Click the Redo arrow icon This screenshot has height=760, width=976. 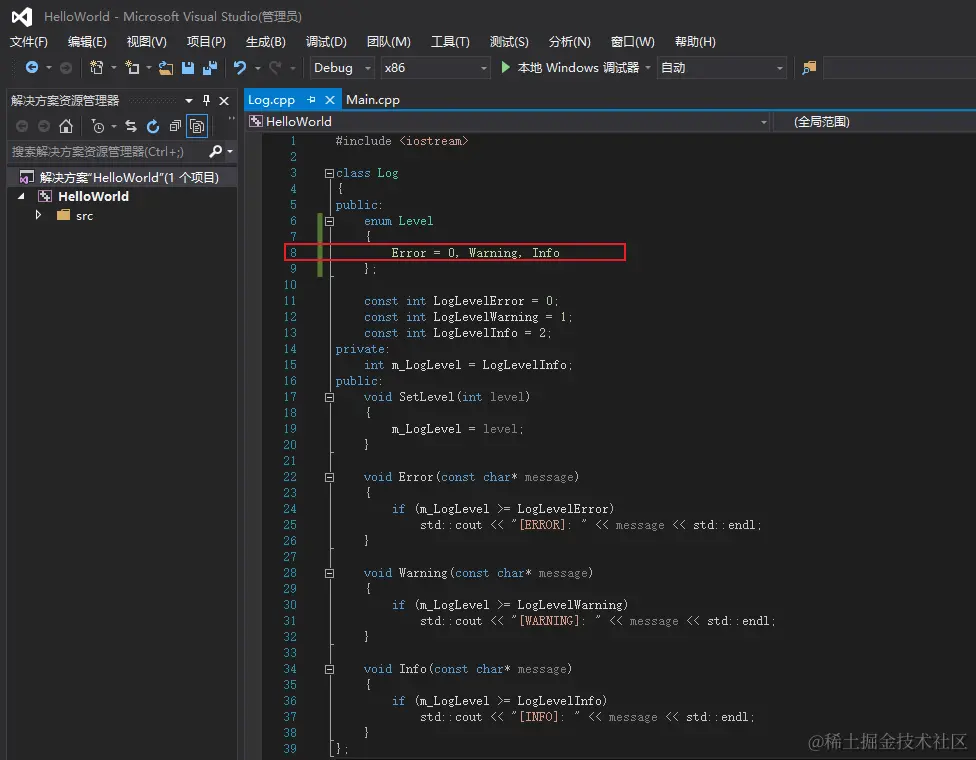click(x=274, y=67)
